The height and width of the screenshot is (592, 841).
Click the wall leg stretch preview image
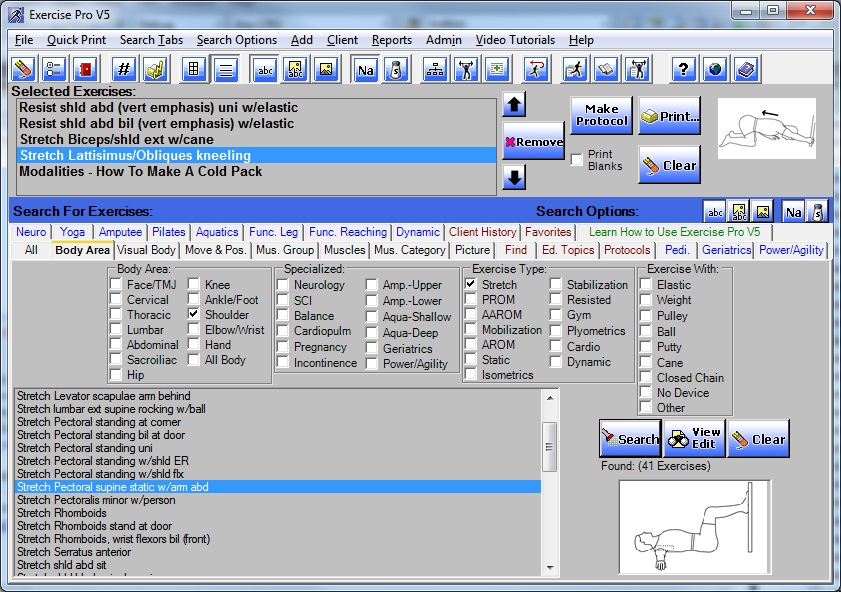pyautogui.click(x=695, y=527)
